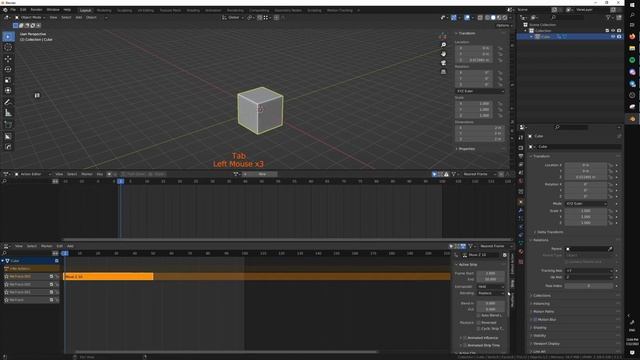Open the Marker menu in NLA editor
The height and width of the screenshot is (360, 640).
[x=47, y=246]
